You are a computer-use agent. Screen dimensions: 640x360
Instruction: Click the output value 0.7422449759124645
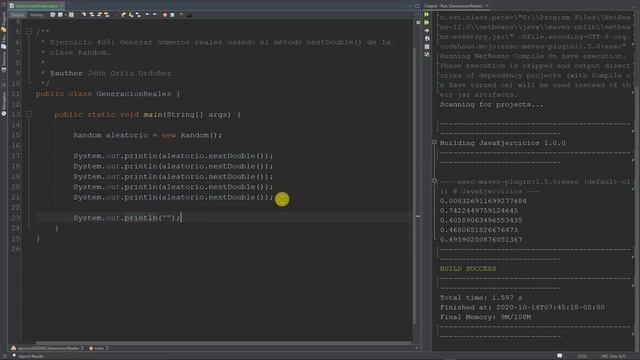pyautogui.click(x=479, y=211)
